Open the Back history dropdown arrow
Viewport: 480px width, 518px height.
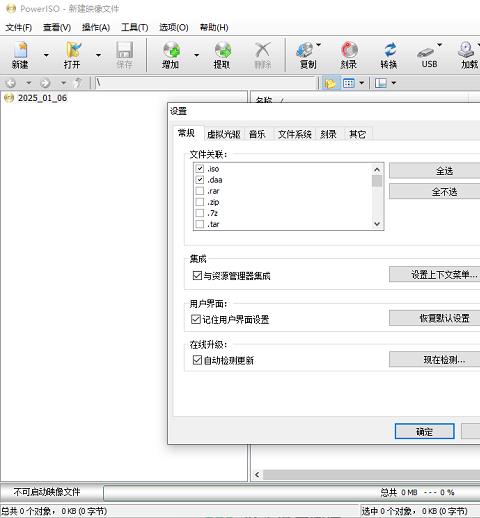[29, 83]
